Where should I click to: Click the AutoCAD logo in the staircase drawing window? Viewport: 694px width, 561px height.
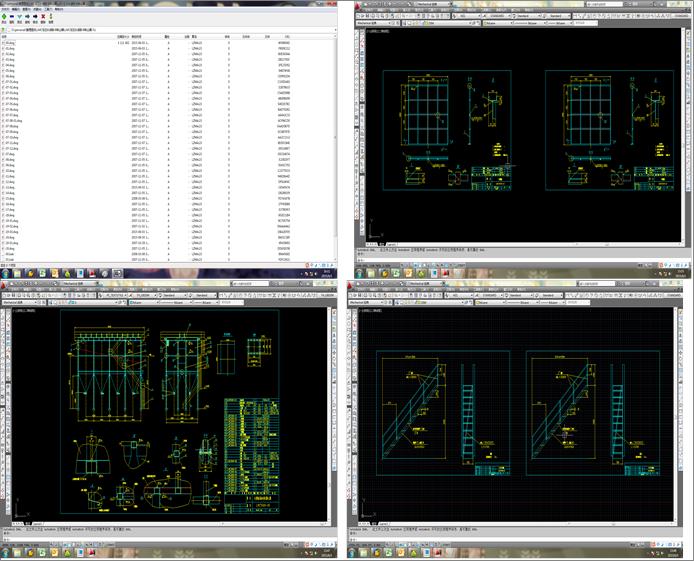tap(351, 284)
